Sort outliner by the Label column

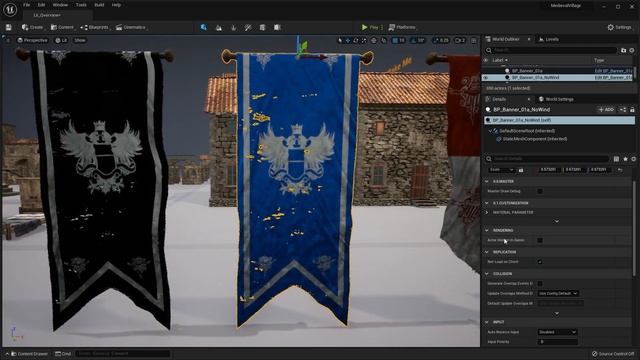500,60
